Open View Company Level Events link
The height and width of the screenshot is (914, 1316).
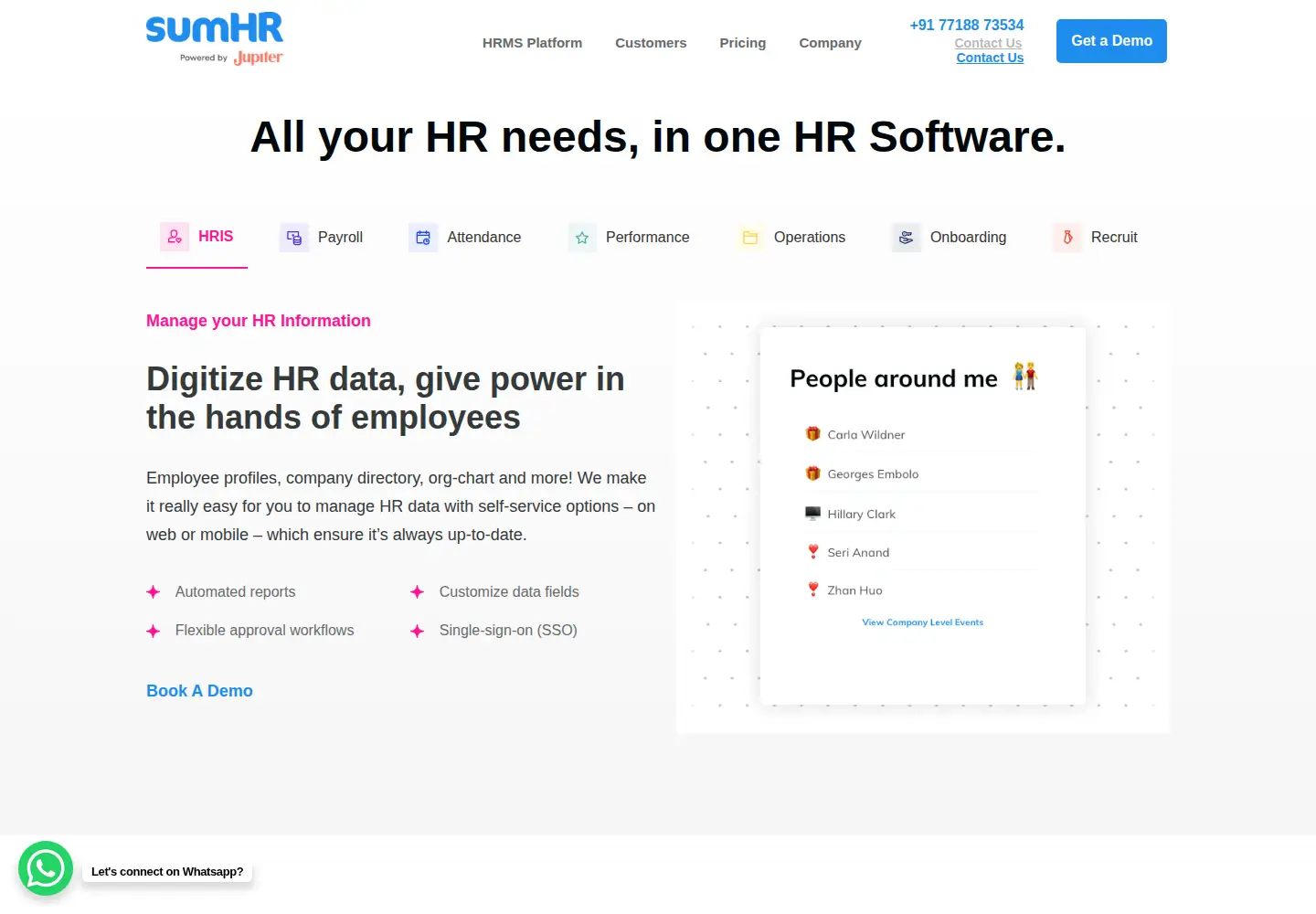coord(922,622)
